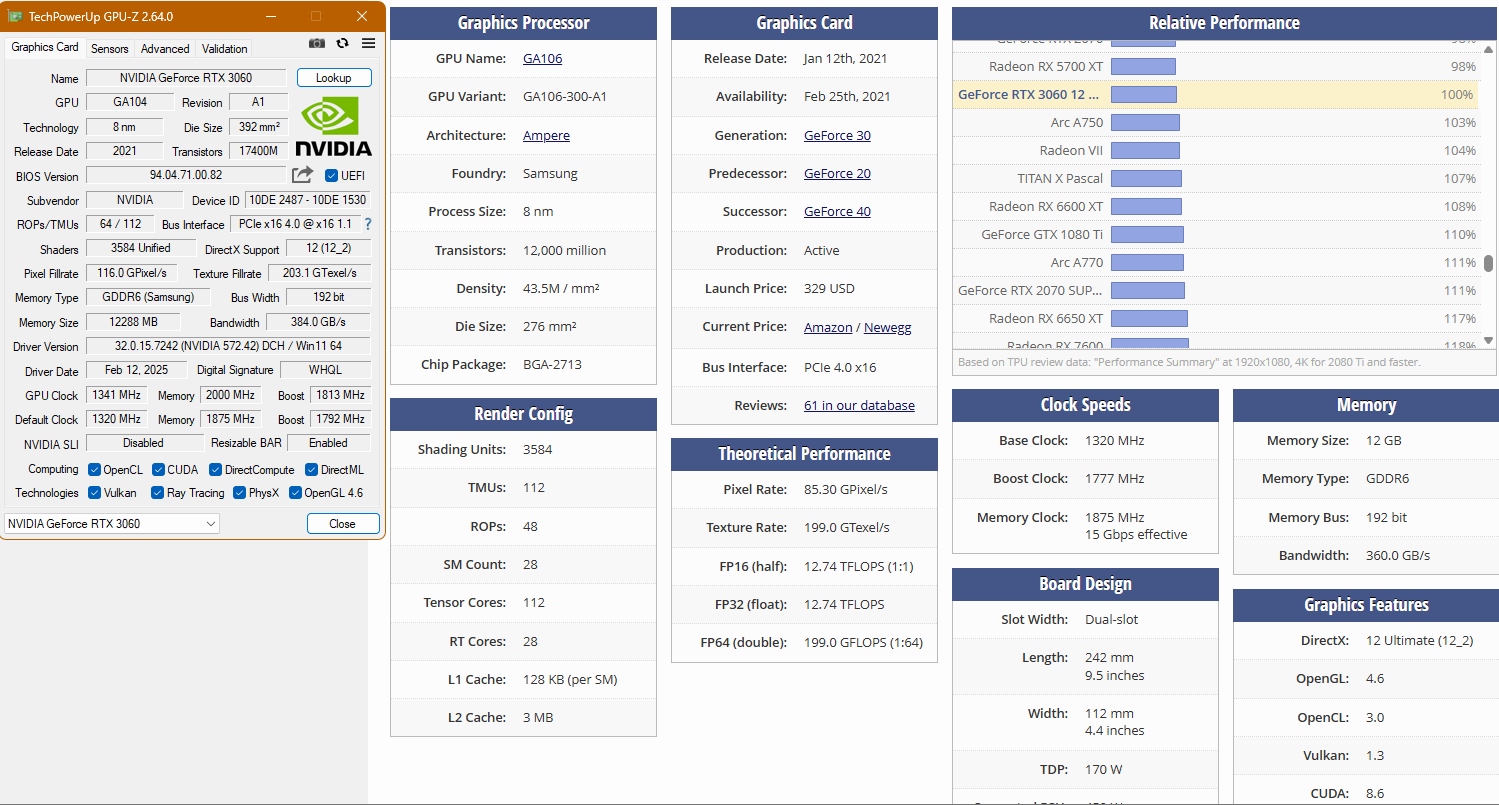Open the NVIDIA GeForce RTX 3060 GPU dropdown
This screenshot has width=1499, height=805.
click(x=112, y=524)
